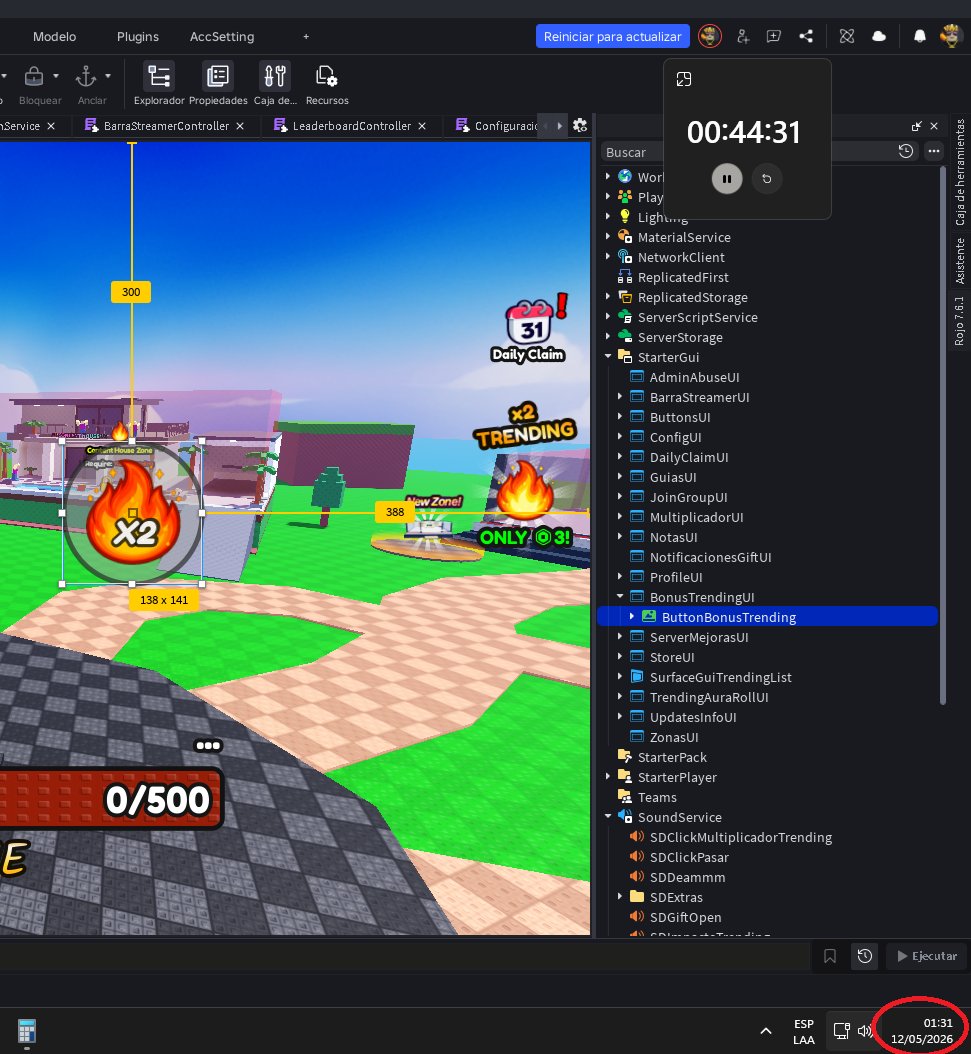Expand the ReplicatedStorage node

(607, 296)
